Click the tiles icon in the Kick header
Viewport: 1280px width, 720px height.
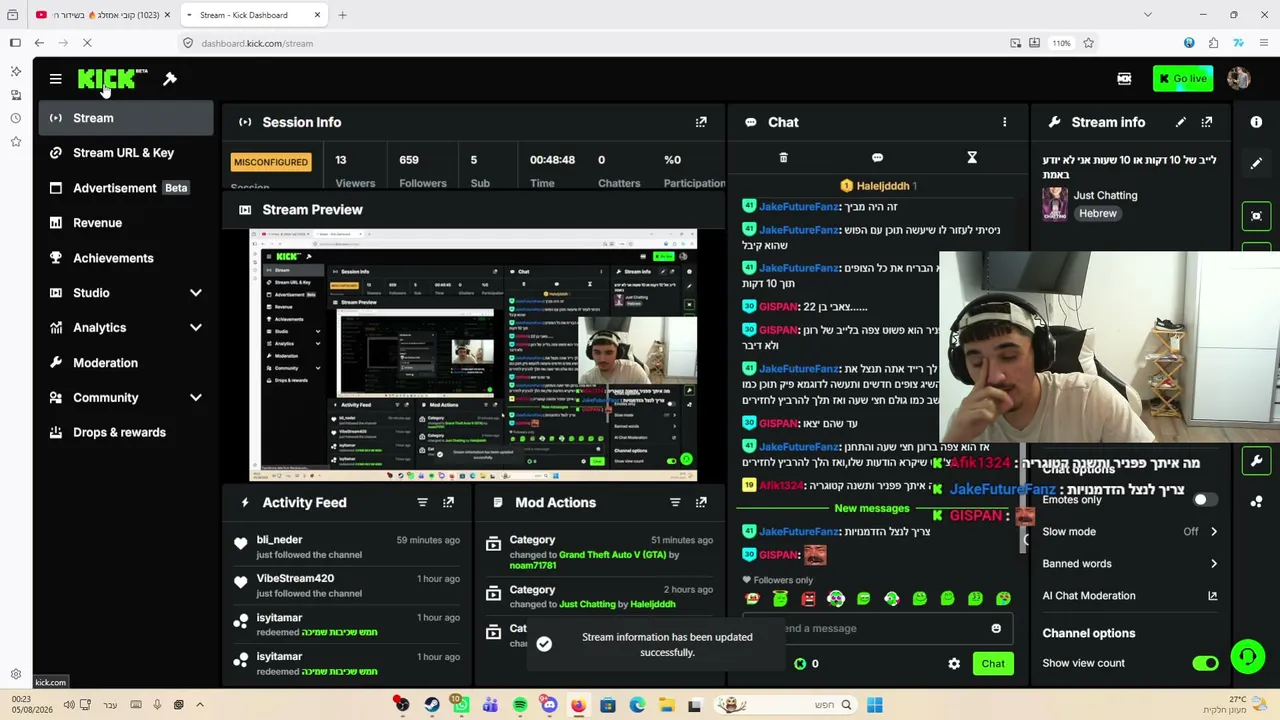coord(1124,79)
